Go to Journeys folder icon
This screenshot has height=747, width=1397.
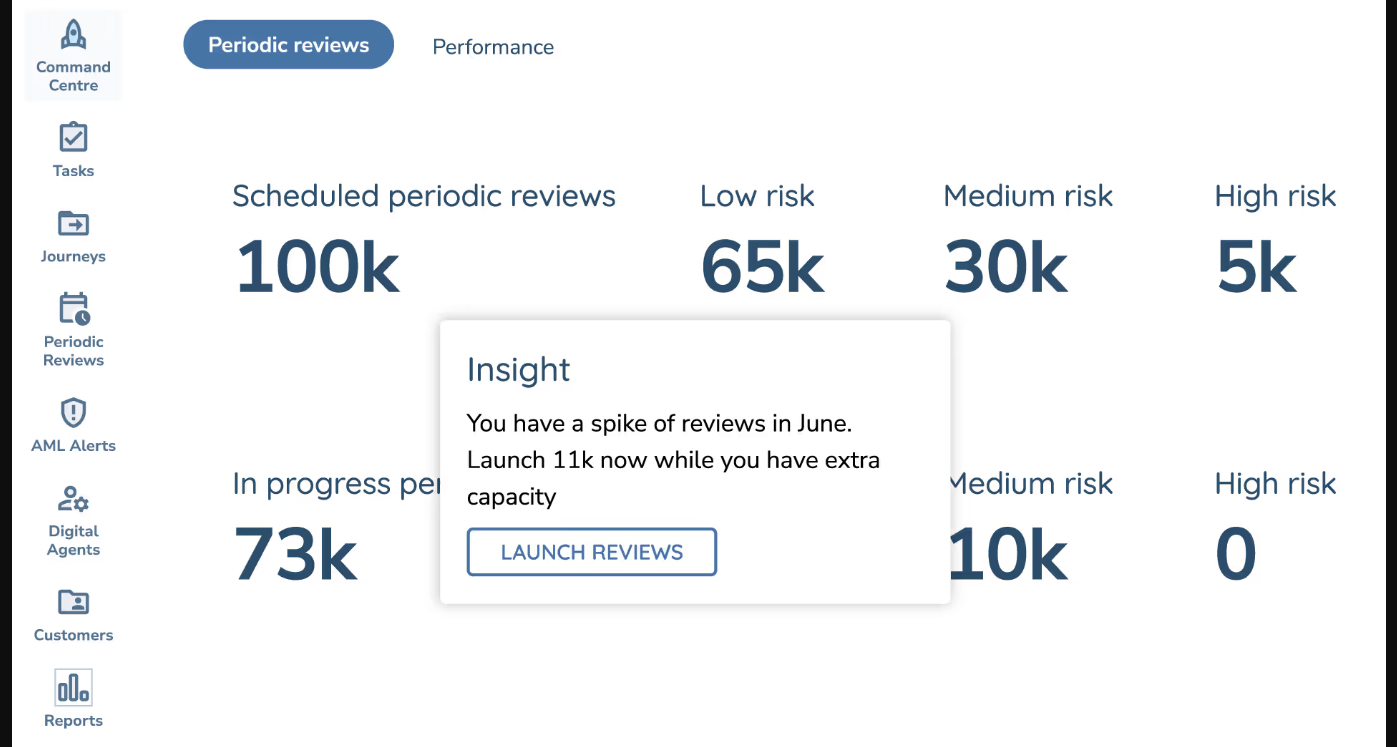tap(73, 223)
